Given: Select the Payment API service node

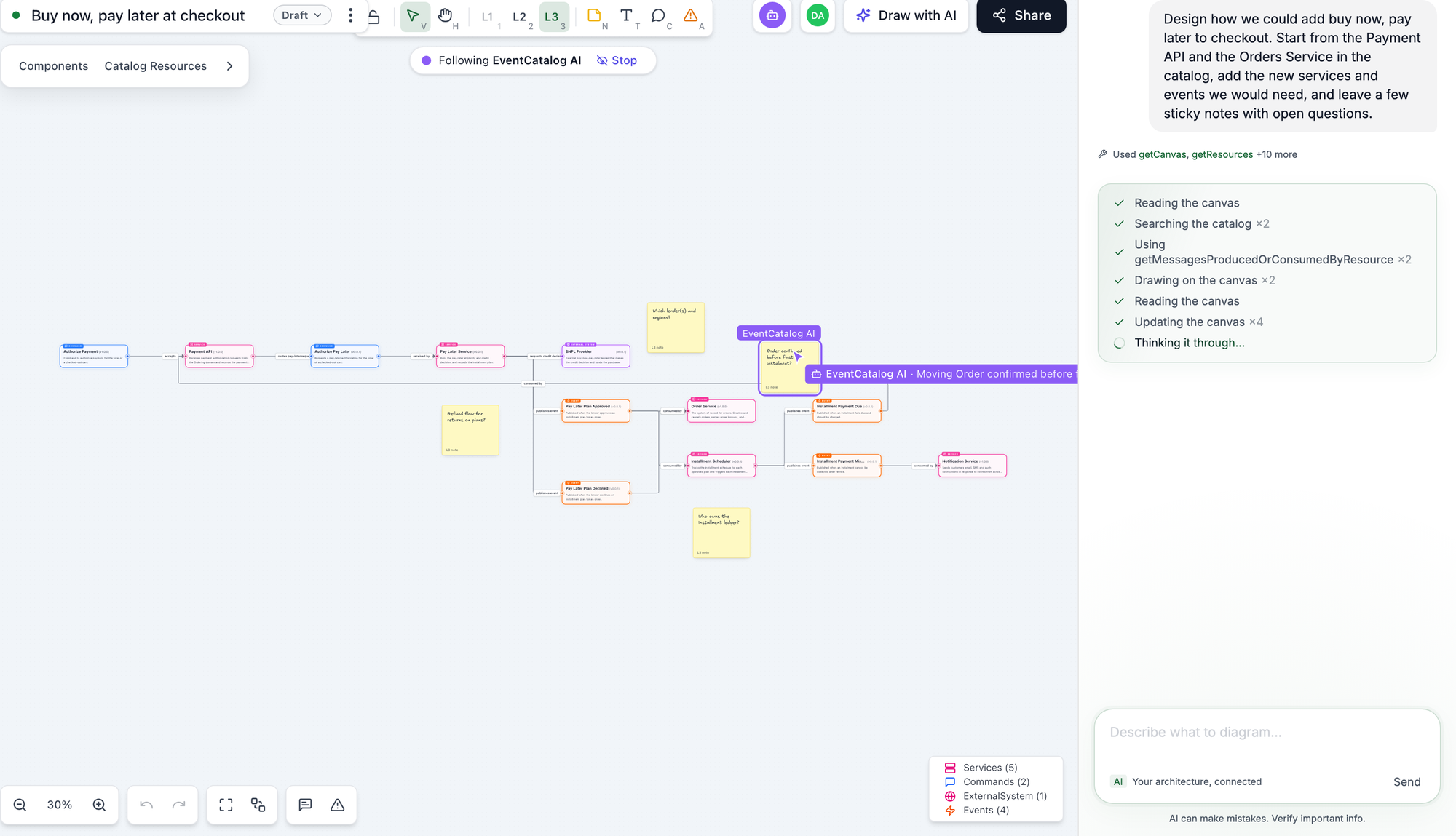Looking at the screenshot, I should [219, 356].
